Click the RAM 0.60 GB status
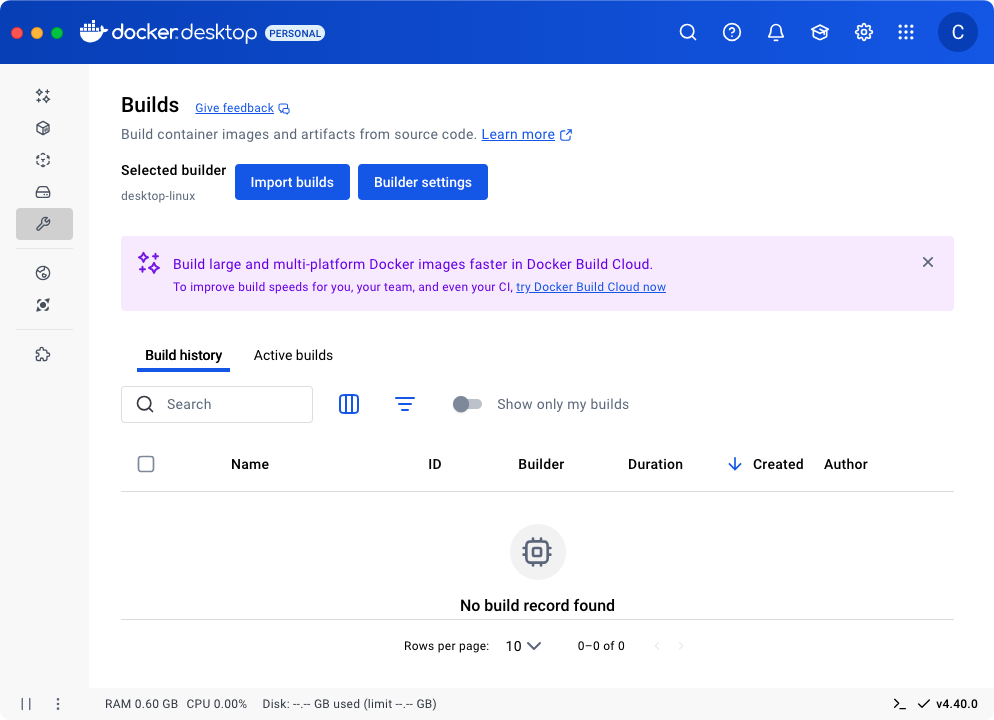Viewport: 994px width, 720px height. point(141,704)
